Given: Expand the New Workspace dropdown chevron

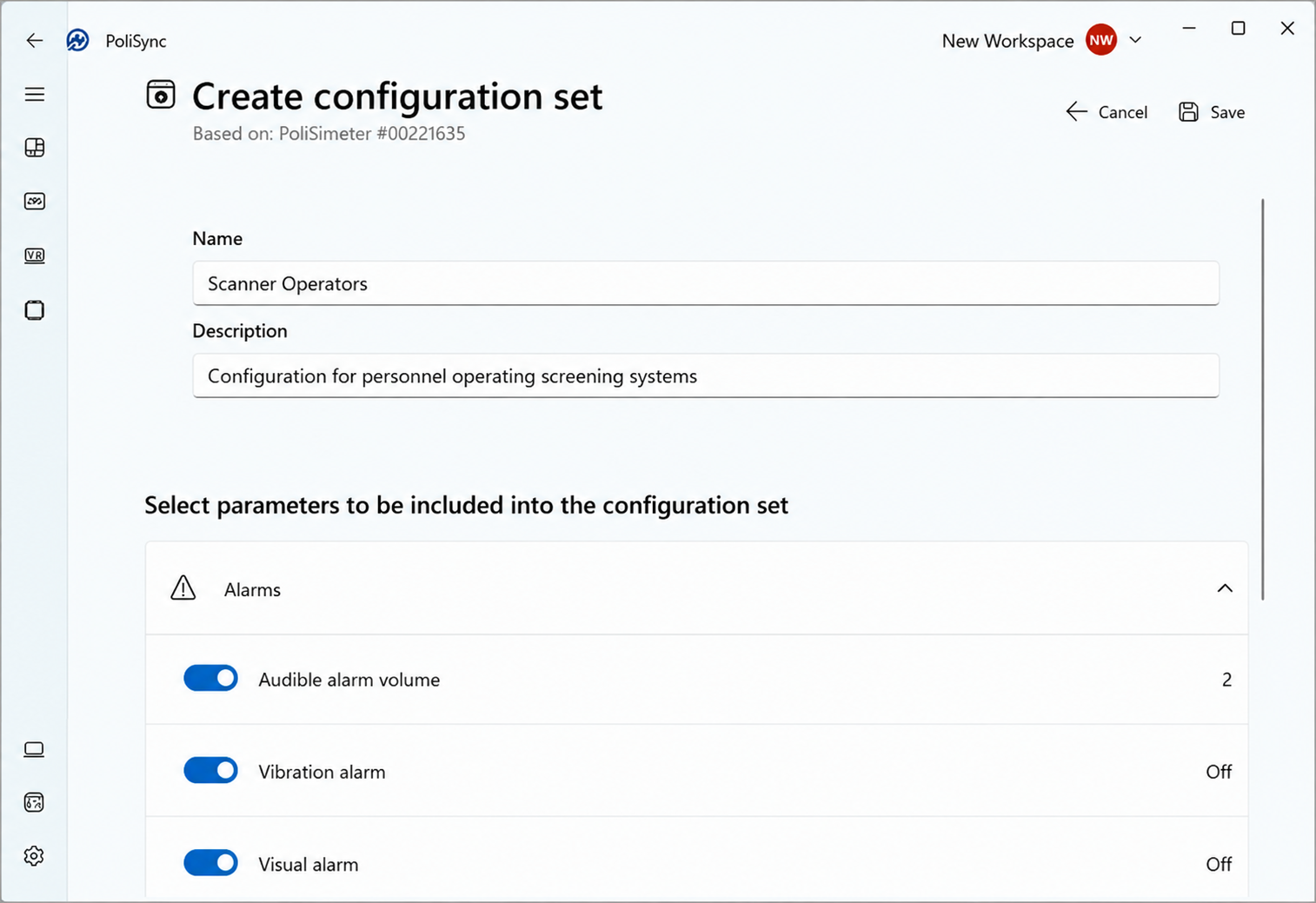Looking at the screenshot, I should (x=1135, y=40).
